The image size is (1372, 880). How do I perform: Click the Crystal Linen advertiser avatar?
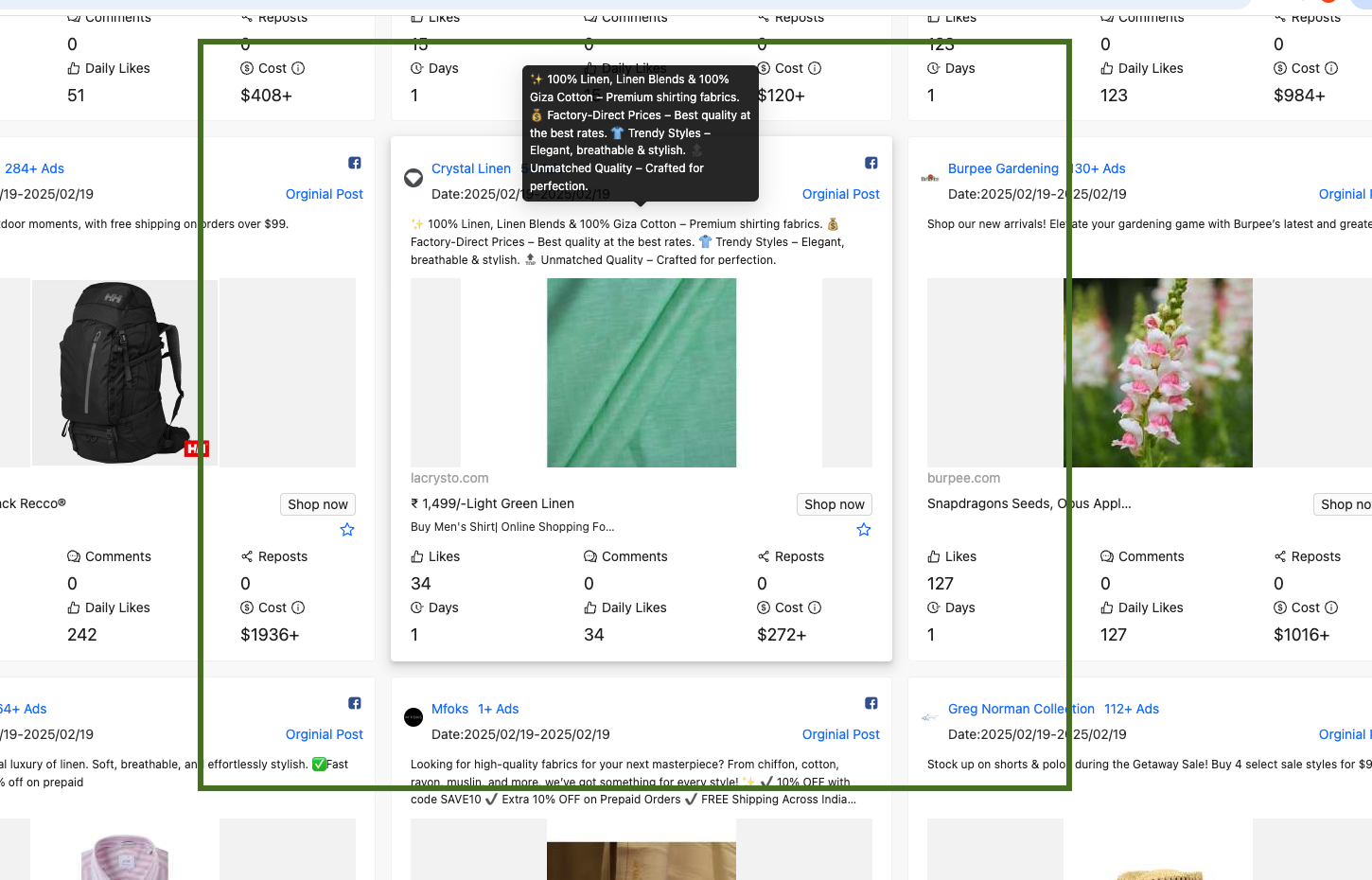[x=413, y=178]
